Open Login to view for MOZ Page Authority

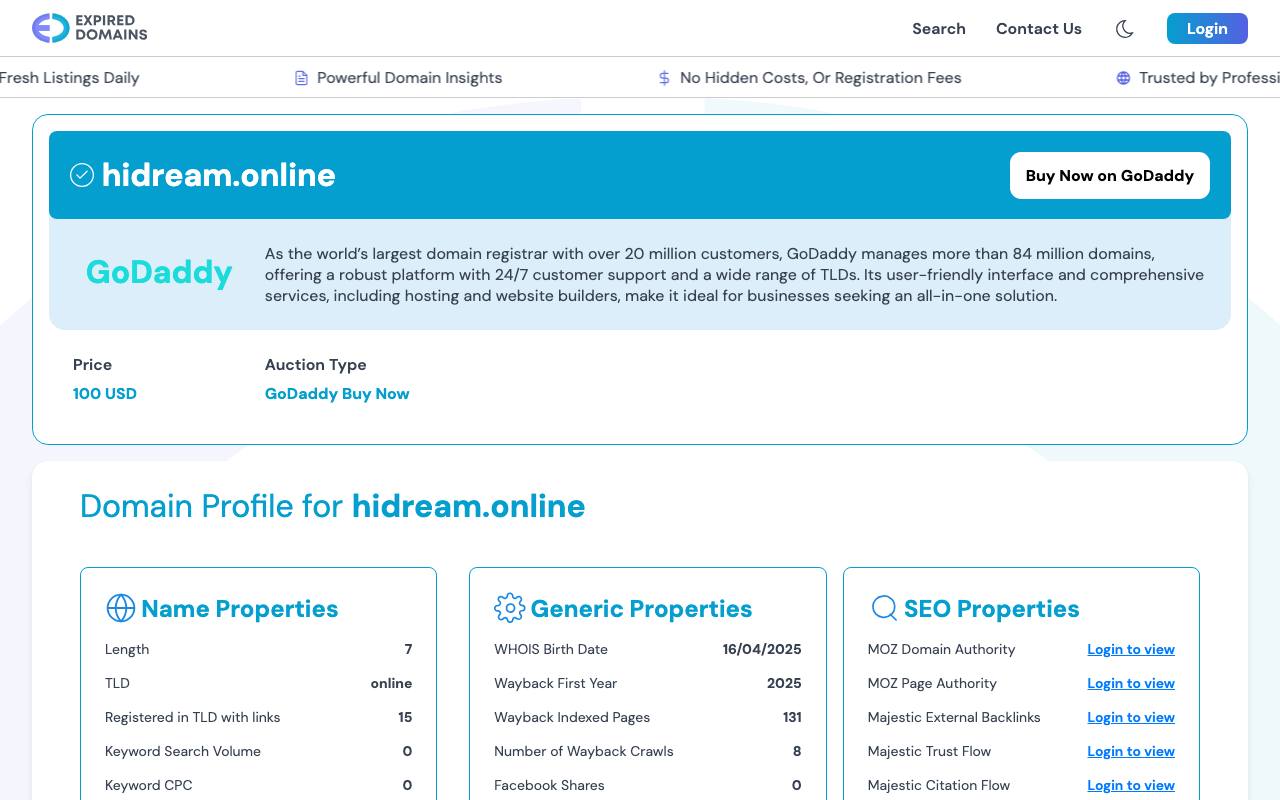tap(1131, 683)
